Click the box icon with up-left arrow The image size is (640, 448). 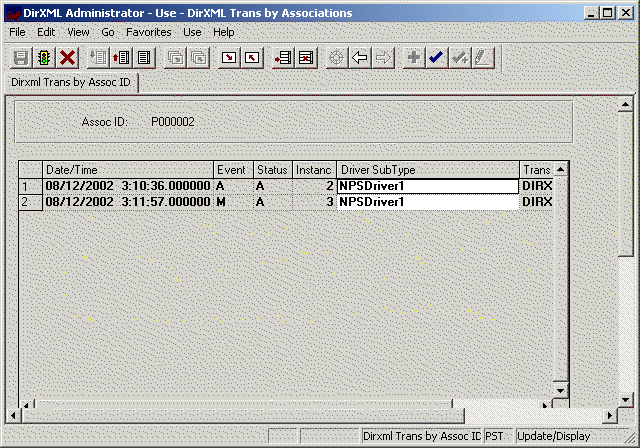[252, 58]
